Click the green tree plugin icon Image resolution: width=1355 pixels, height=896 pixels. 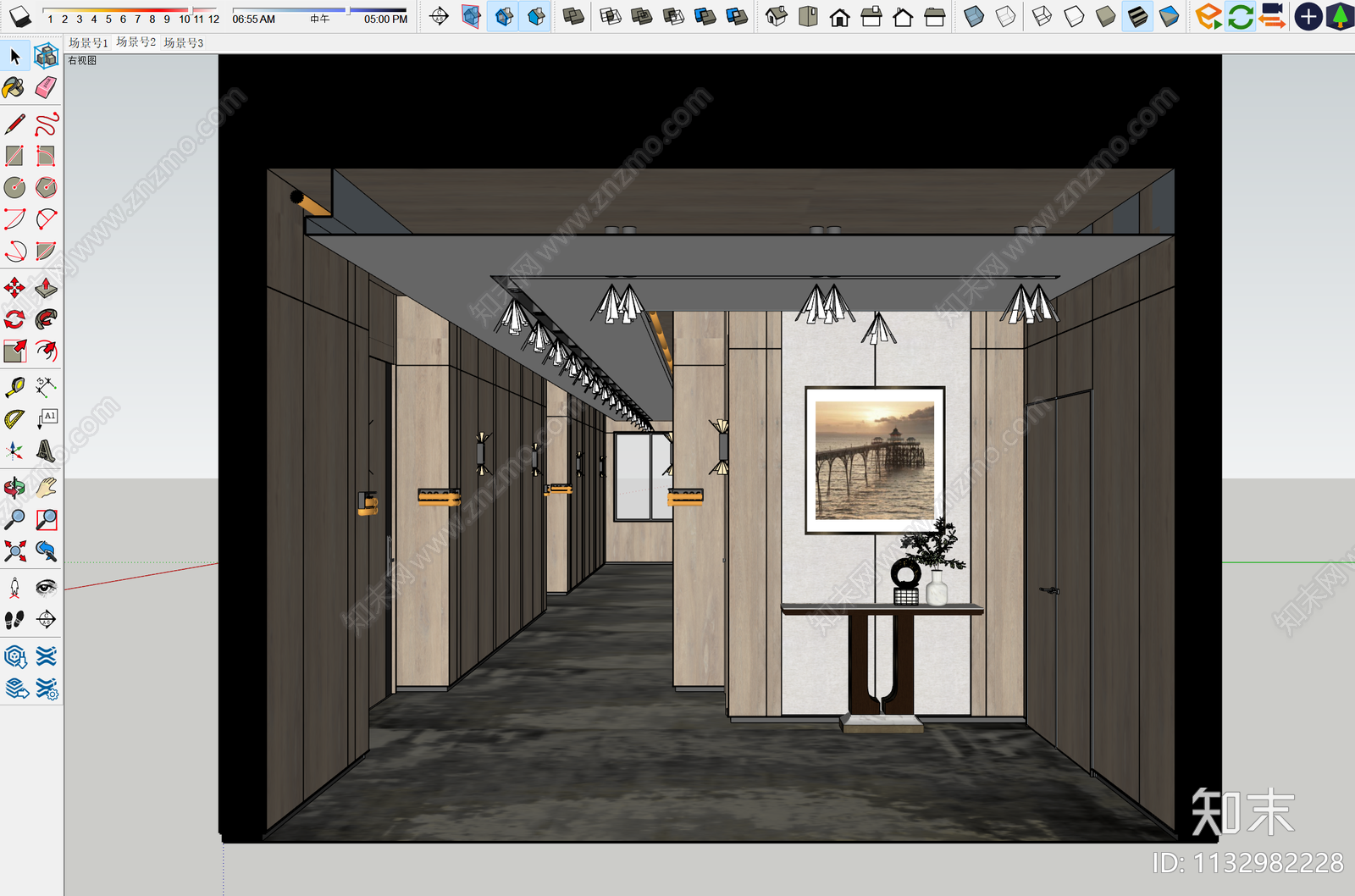[1340, 16]
